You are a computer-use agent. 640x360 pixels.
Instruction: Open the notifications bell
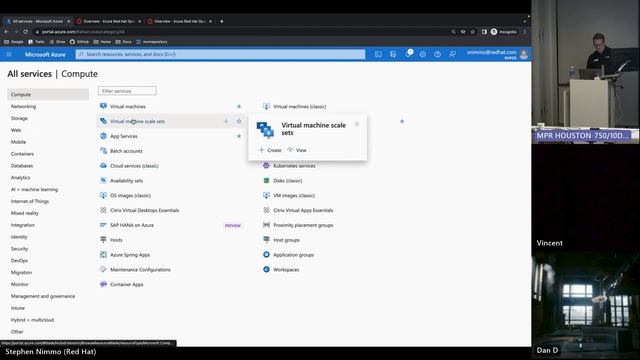point(408,54)
